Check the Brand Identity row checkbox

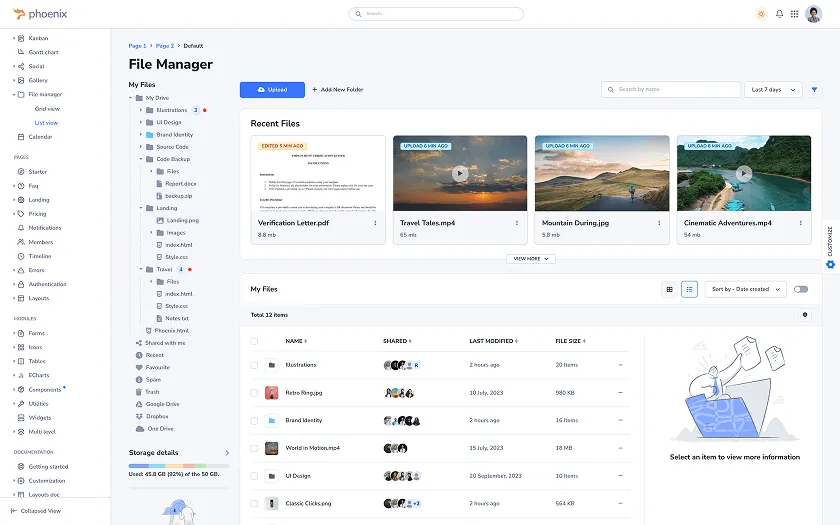[x=254, y=421]
